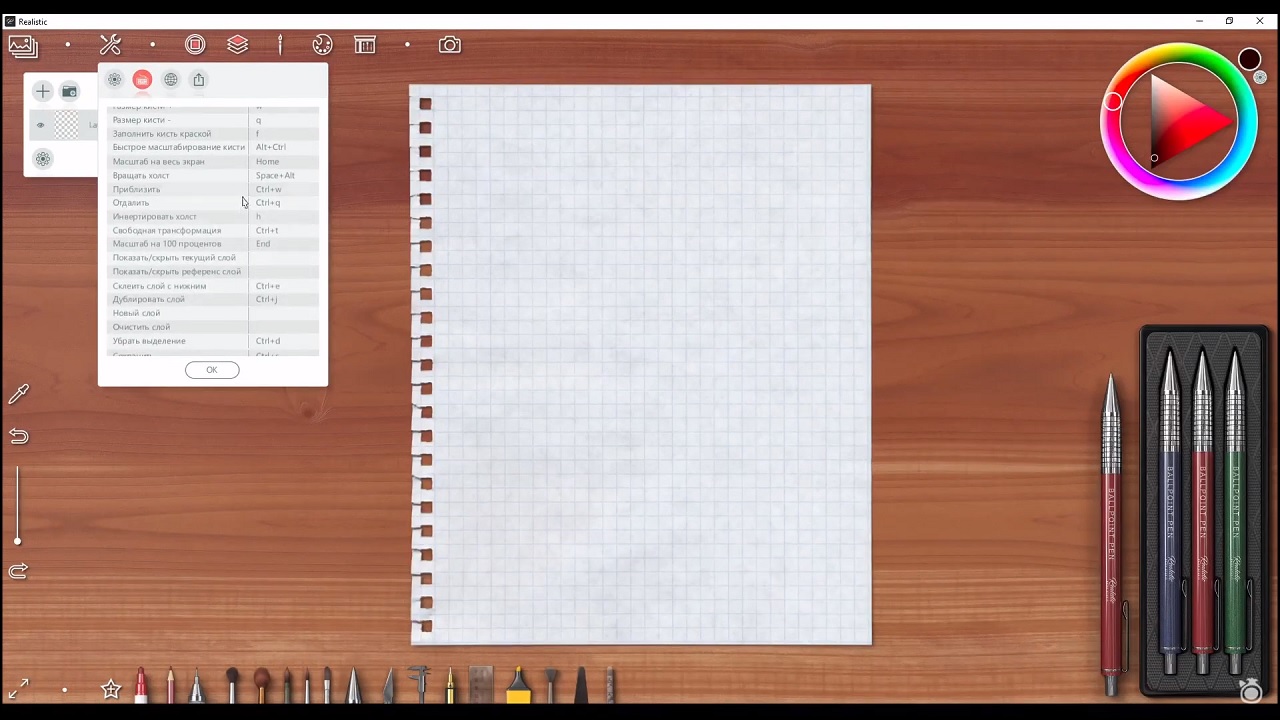Open the color palette icon in toolbar

point(322,45)
